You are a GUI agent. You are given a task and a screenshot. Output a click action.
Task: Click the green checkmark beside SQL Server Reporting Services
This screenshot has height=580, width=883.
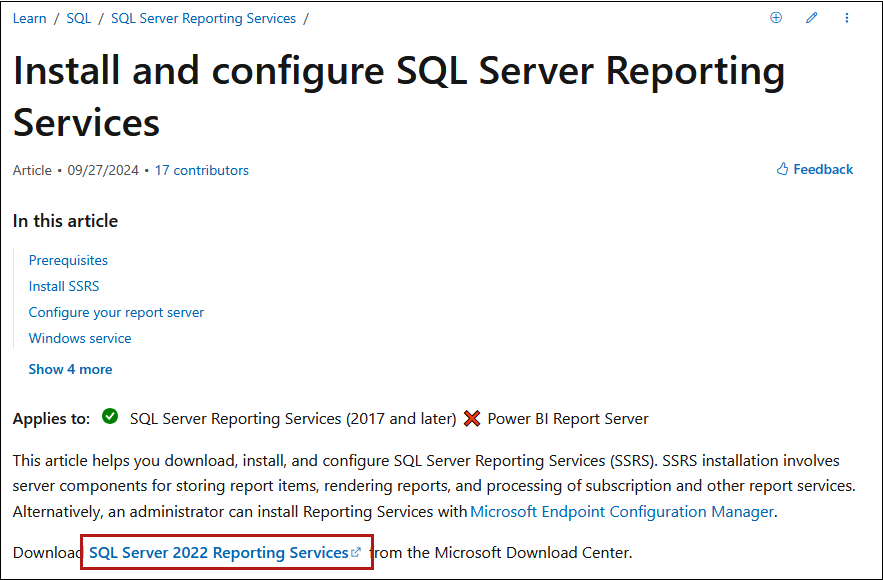click(x=110, y=417)
